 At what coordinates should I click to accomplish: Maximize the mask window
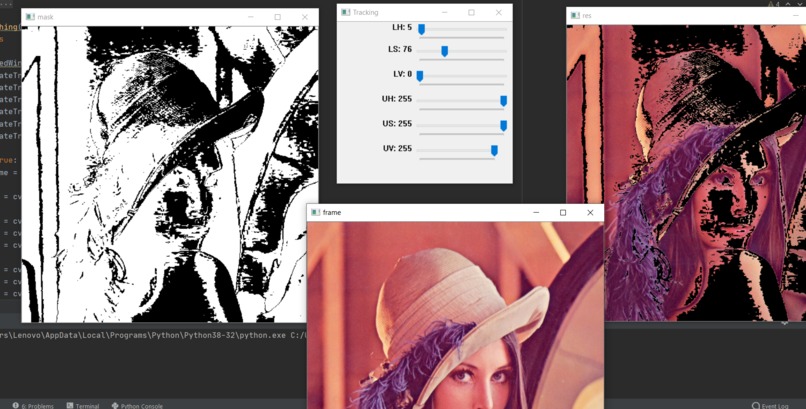point(278,17)
